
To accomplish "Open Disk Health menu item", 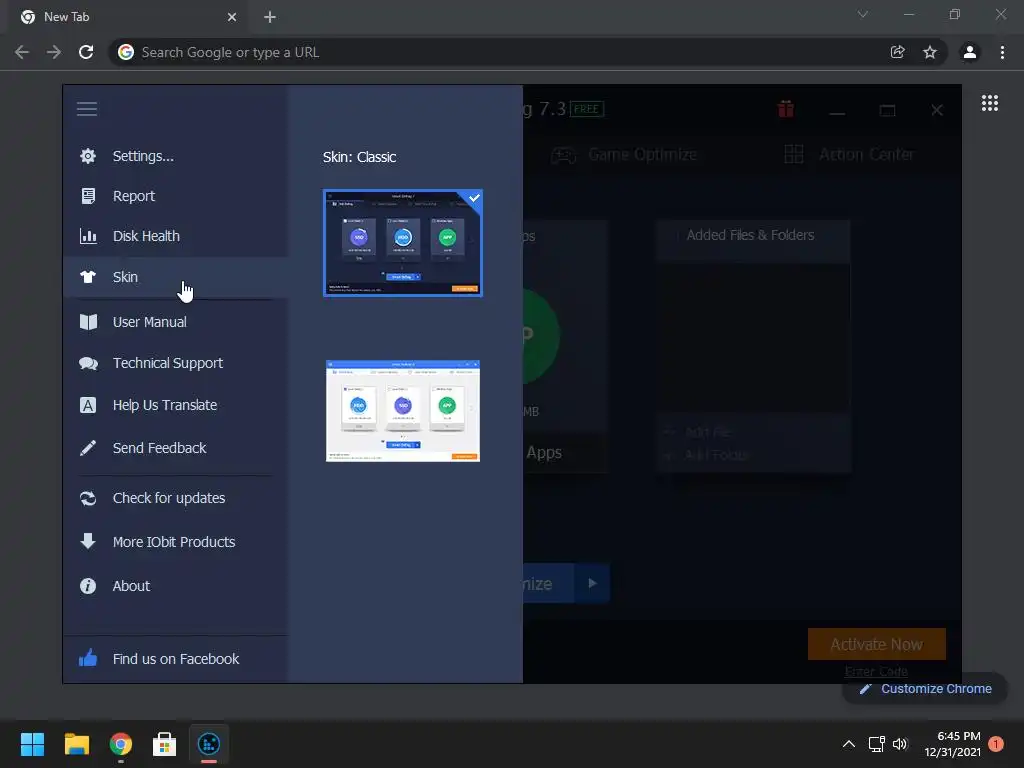I will (x=146, y=236).
